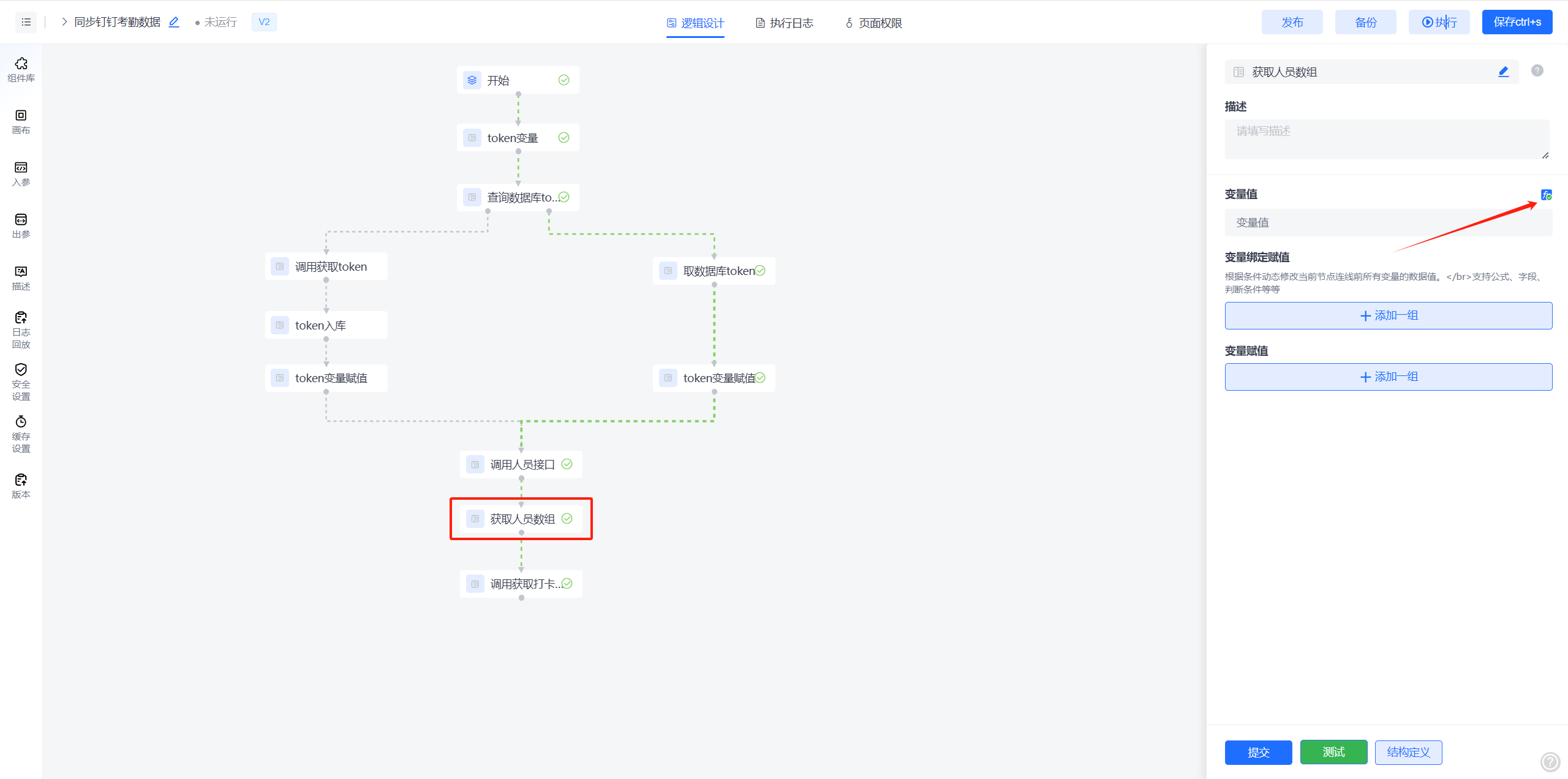Expand 变量绑定赋值 with 添加一组 button
Screen dimensions: 1568x779
click(1388, 315)
